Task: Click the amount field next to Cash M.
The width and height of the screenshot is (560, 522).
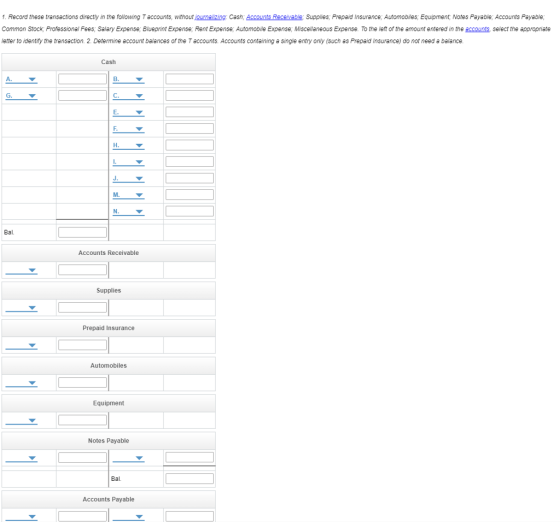Action: pos(190,195)
